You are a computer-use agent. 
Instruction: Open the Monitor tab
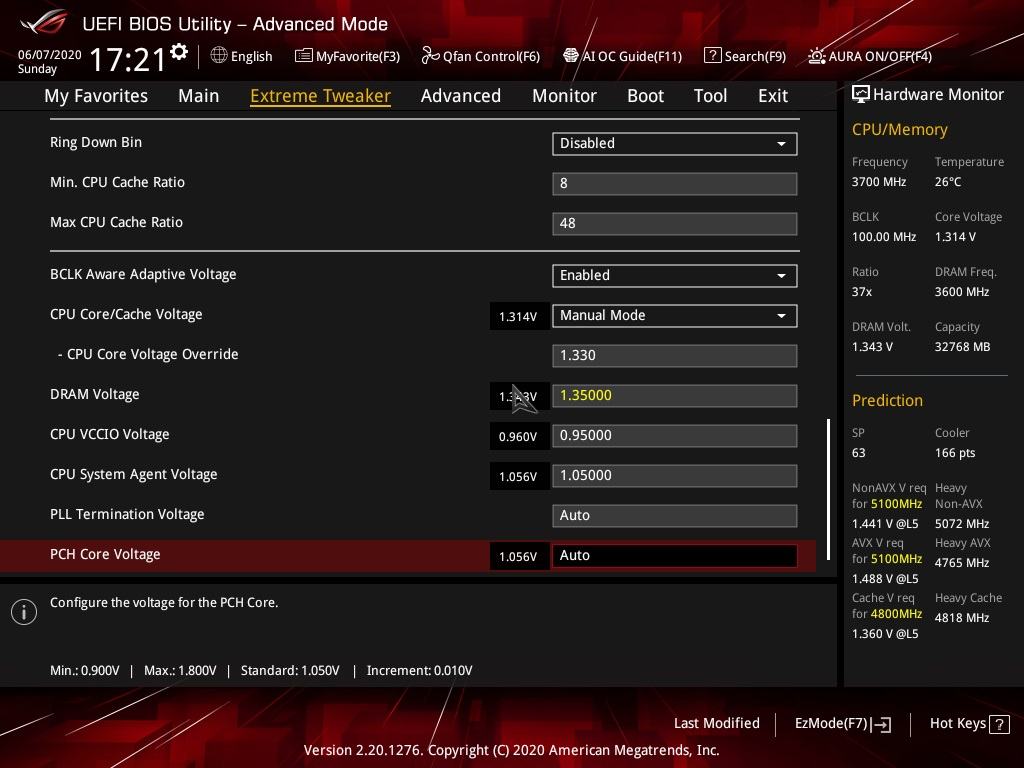564,96
